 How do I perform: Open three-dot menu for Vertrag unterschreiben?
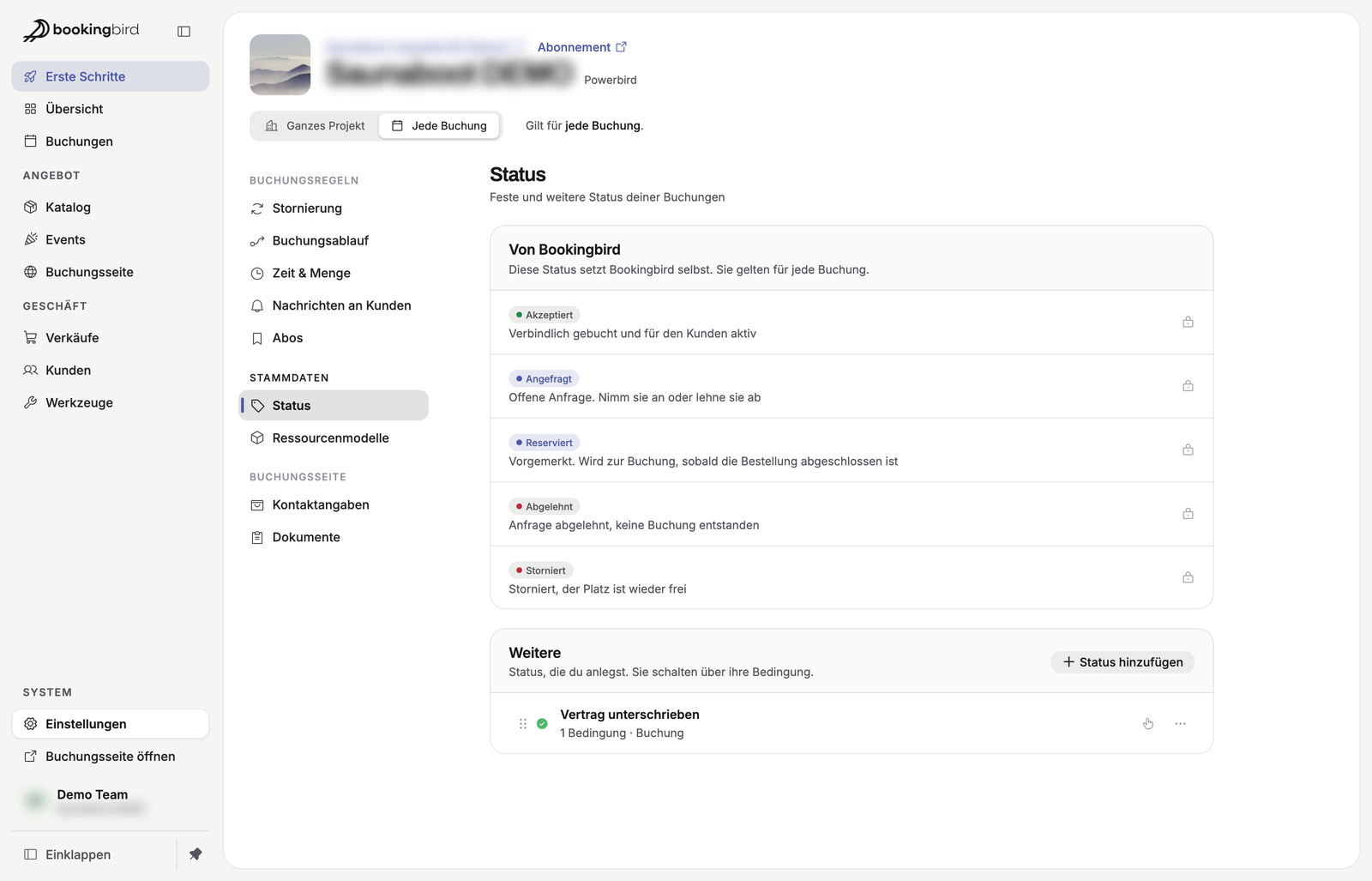(1181, 724)
